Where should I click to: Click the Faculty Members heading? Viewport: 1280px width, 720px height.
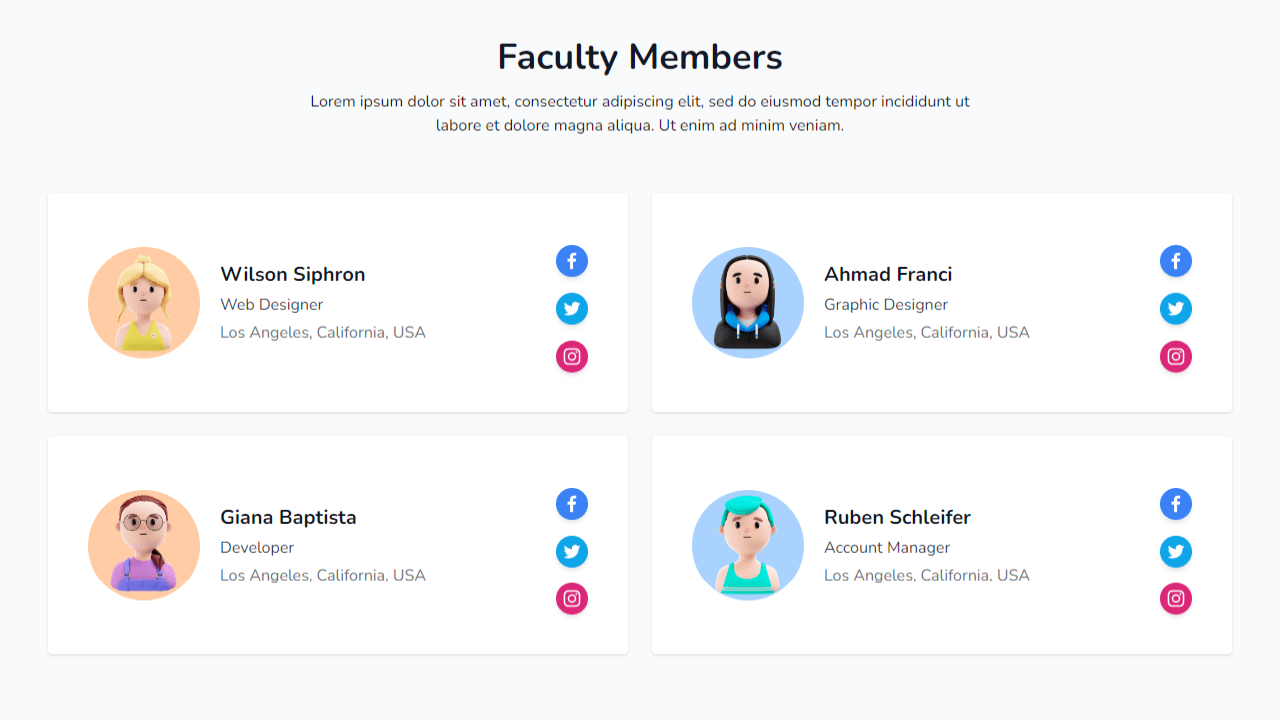(x=640, y=57)
